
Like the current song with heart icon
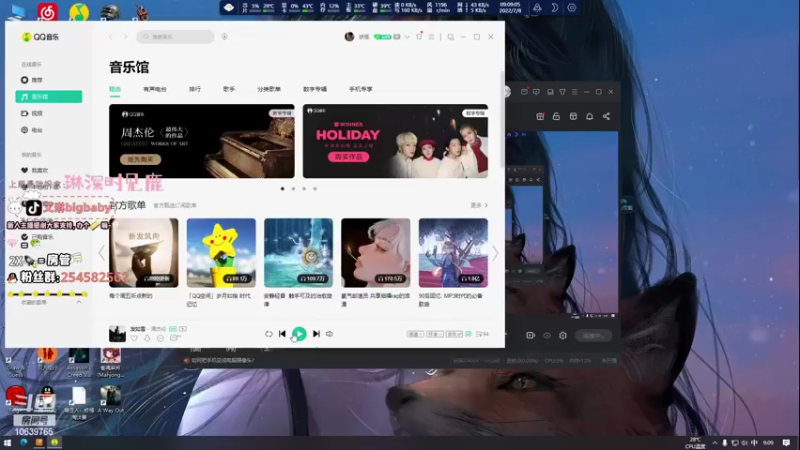coord(134,338)
